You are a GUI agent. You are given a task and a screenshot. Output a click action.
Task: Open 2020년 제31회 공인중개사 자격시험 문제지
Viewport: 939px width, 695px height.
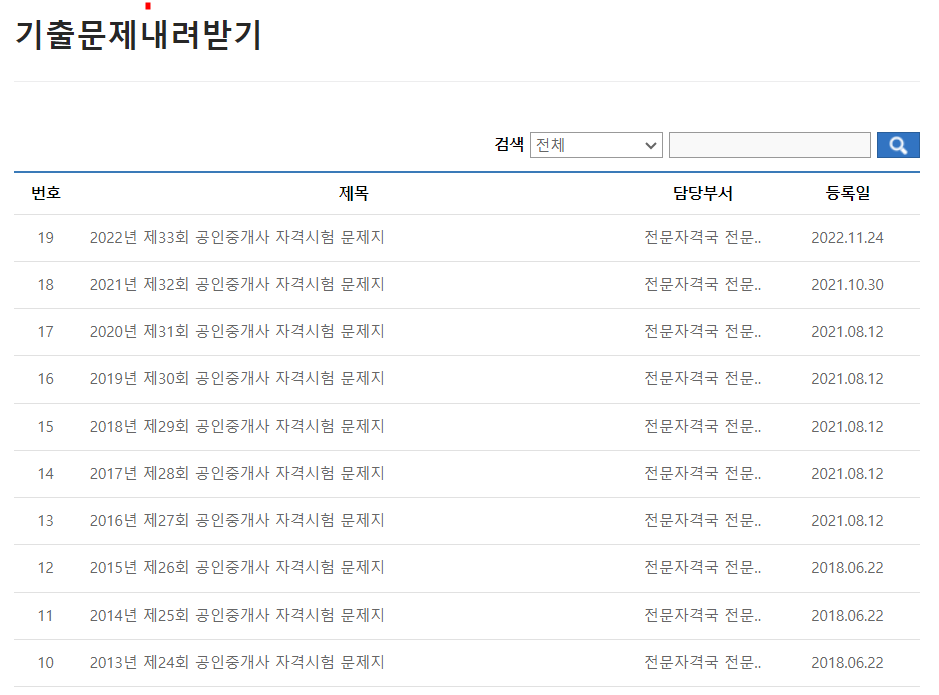click(237, 332)
